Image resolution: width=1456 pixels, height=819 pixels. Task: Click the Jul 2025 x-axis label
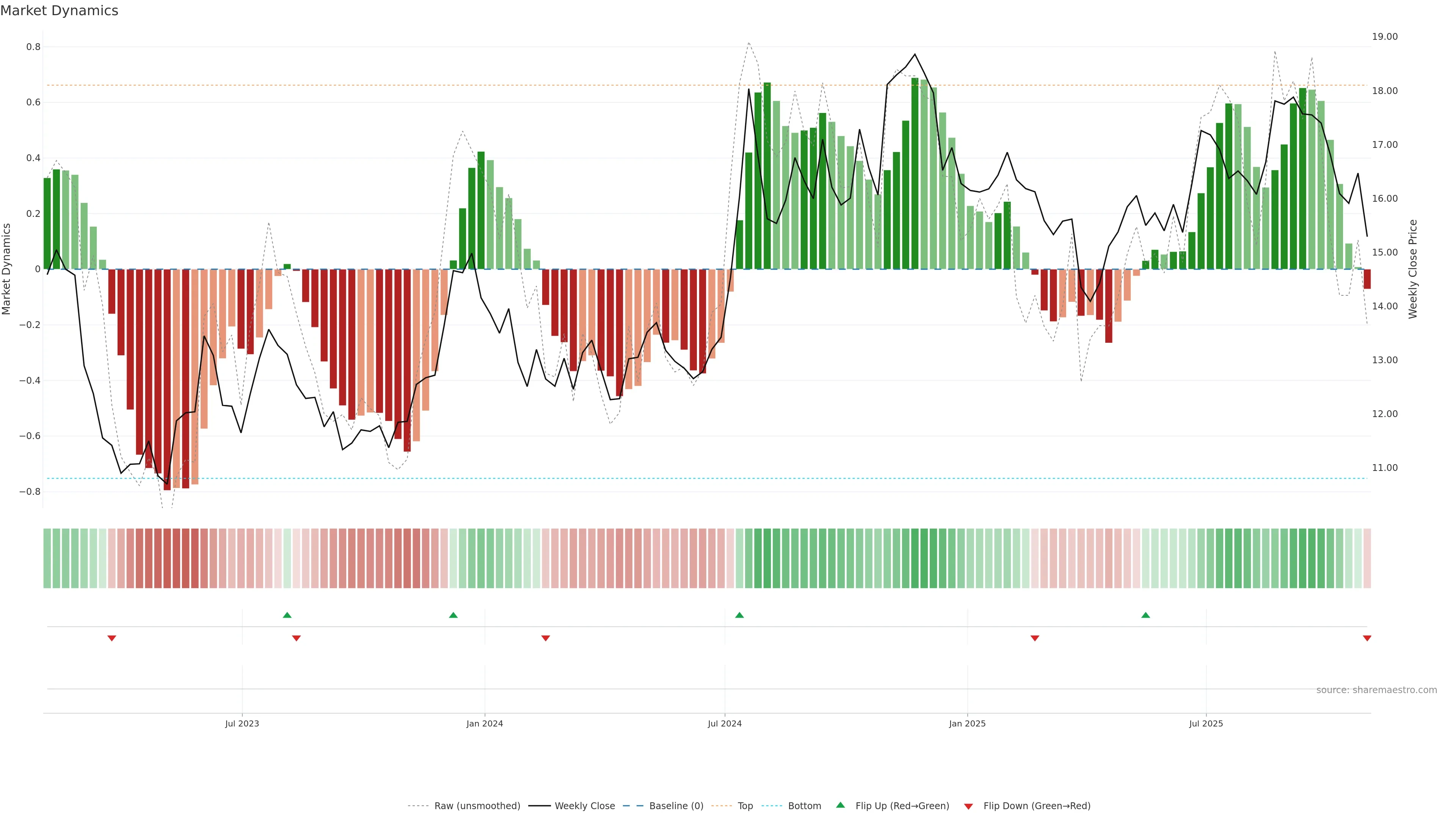click(x=1206, y=723)
